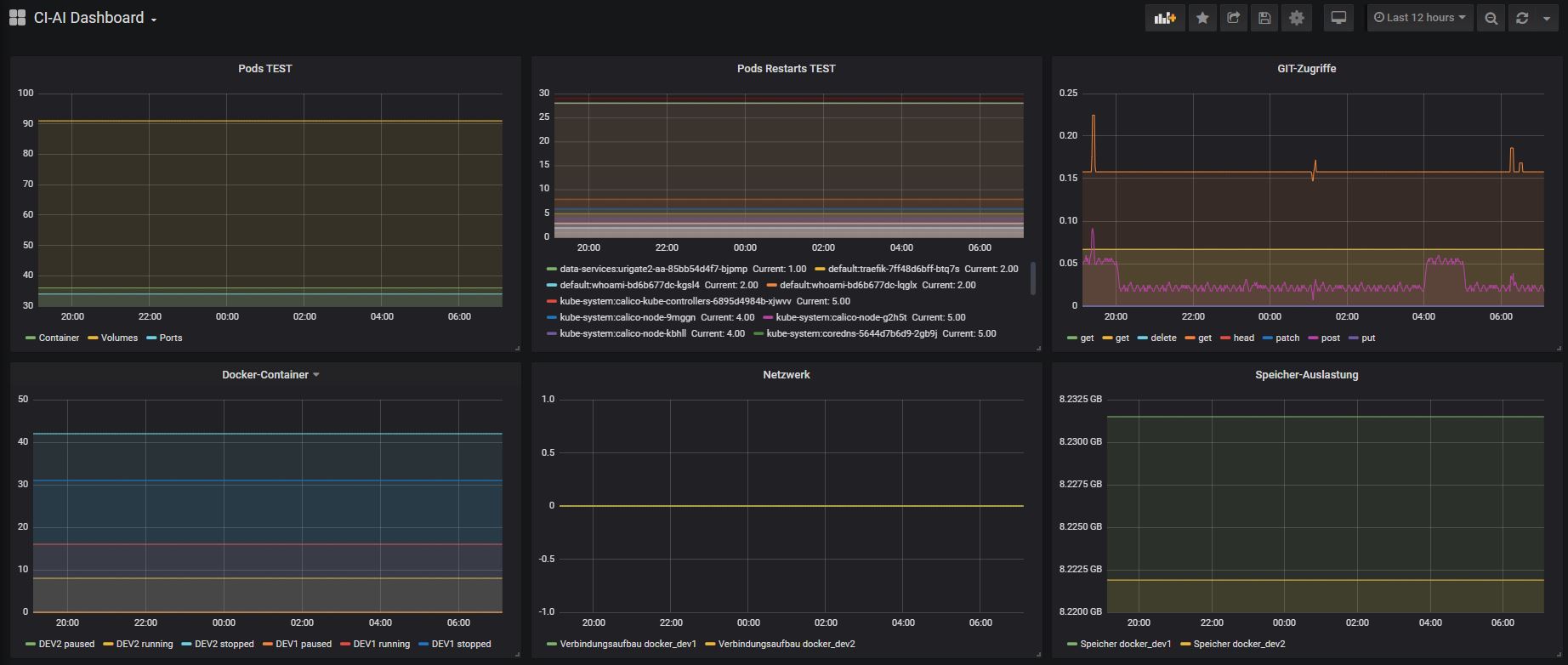This screenshot has width=1568, height=665.
Task: Open the Netzwerk panel title menu
Action: tap(786, 374)
